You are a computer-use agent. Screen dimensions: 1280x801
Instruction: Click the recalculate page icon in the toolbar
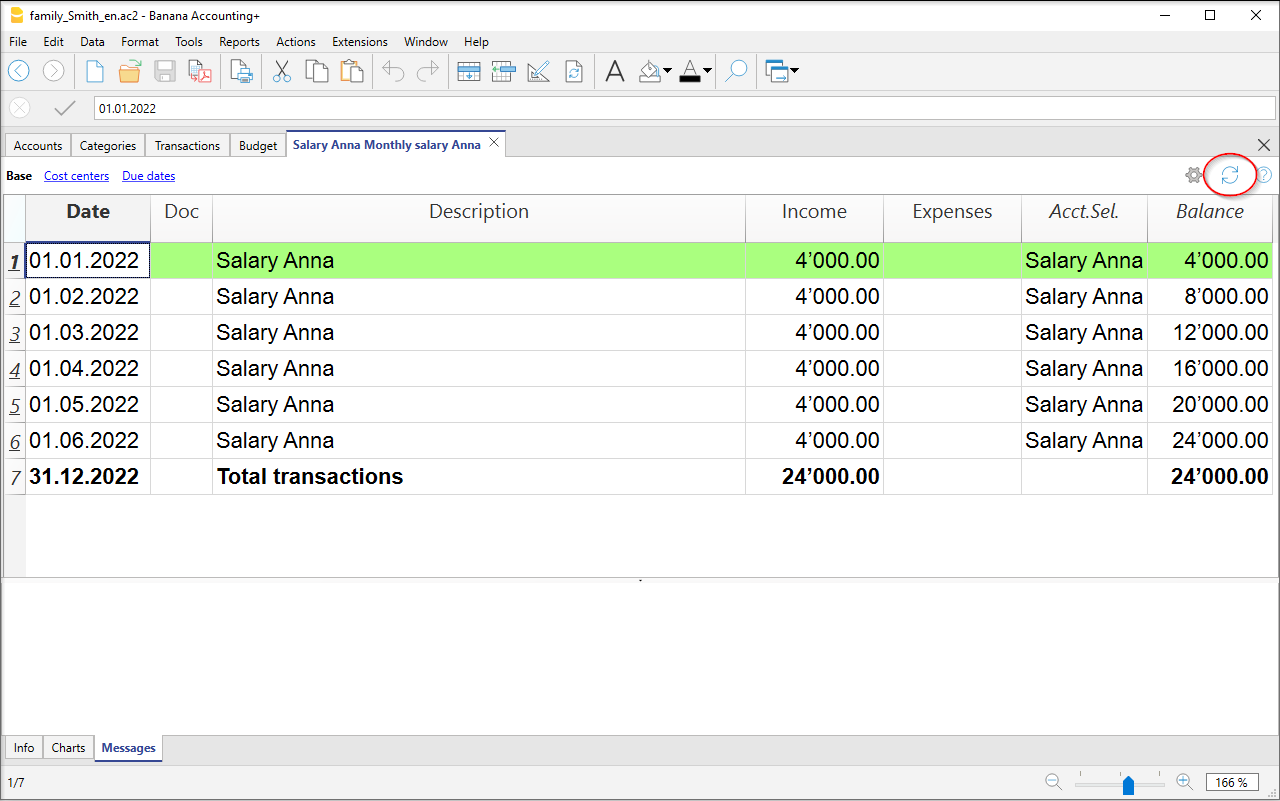click(573, 71)
